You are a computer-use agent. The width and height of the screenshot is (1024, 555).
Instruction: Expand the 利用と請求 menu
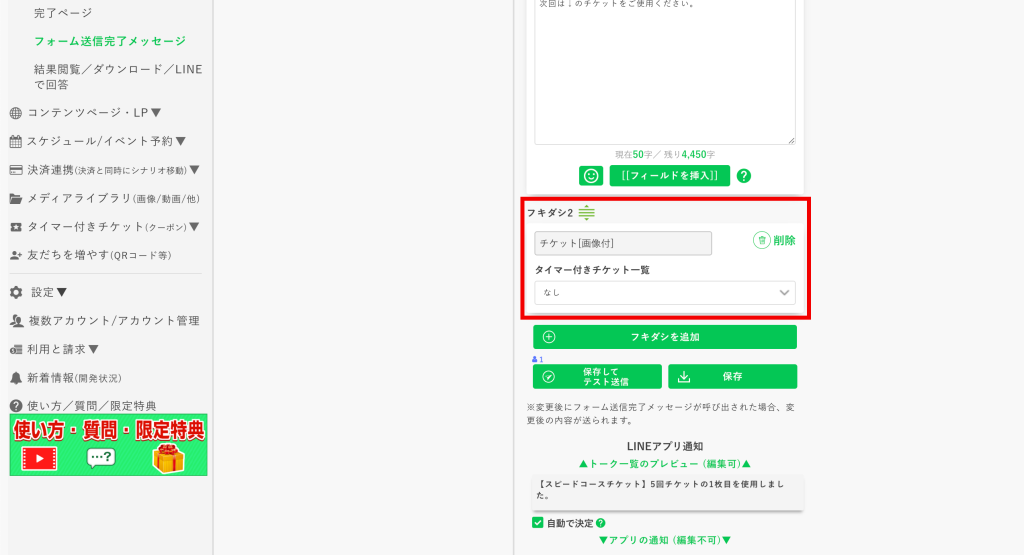tap(93, 349)
